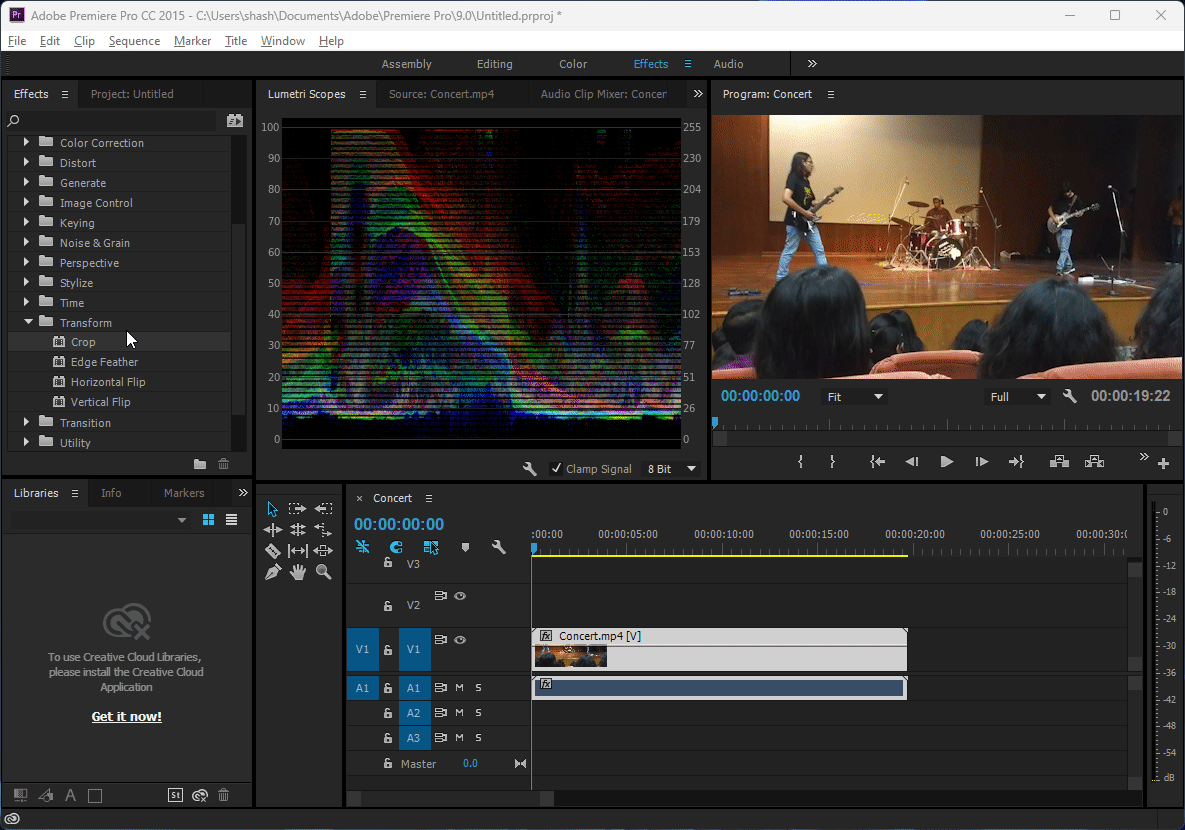Select the Razor tool

[271, 550]
